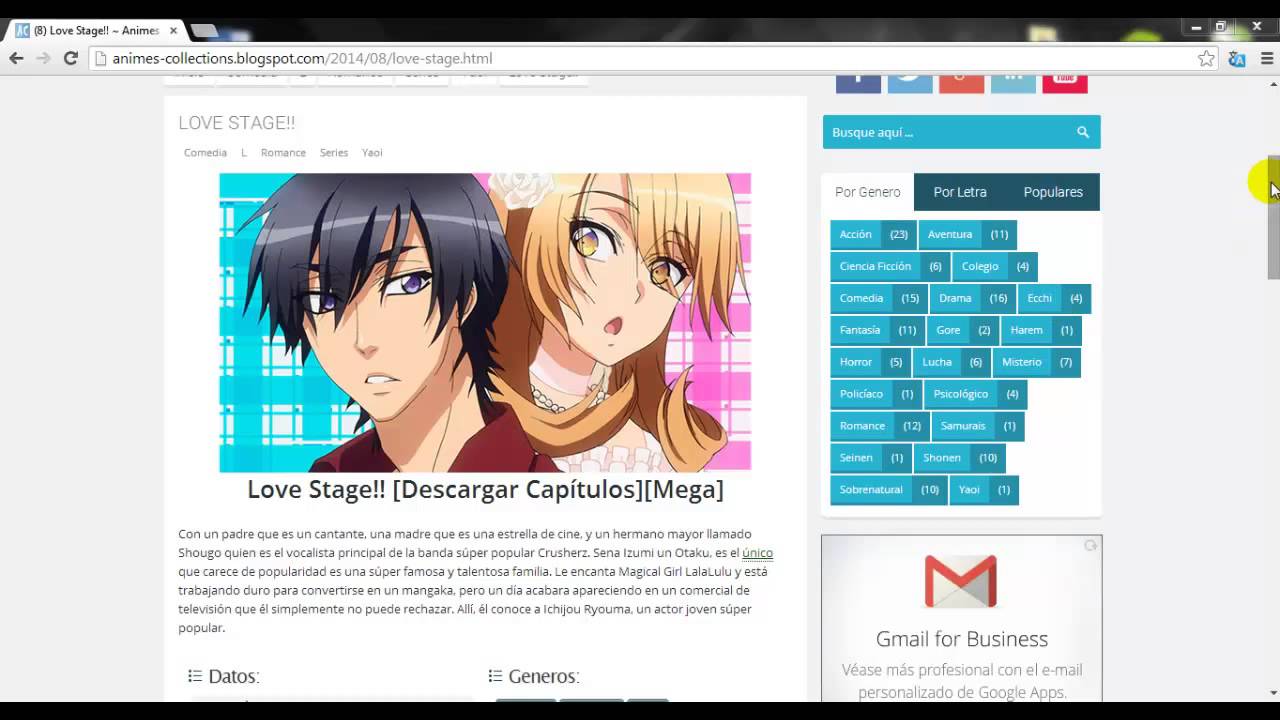Open the Fantasía genre tag
The width and height of the screenshot is (1280, 720).
(877, 330)
